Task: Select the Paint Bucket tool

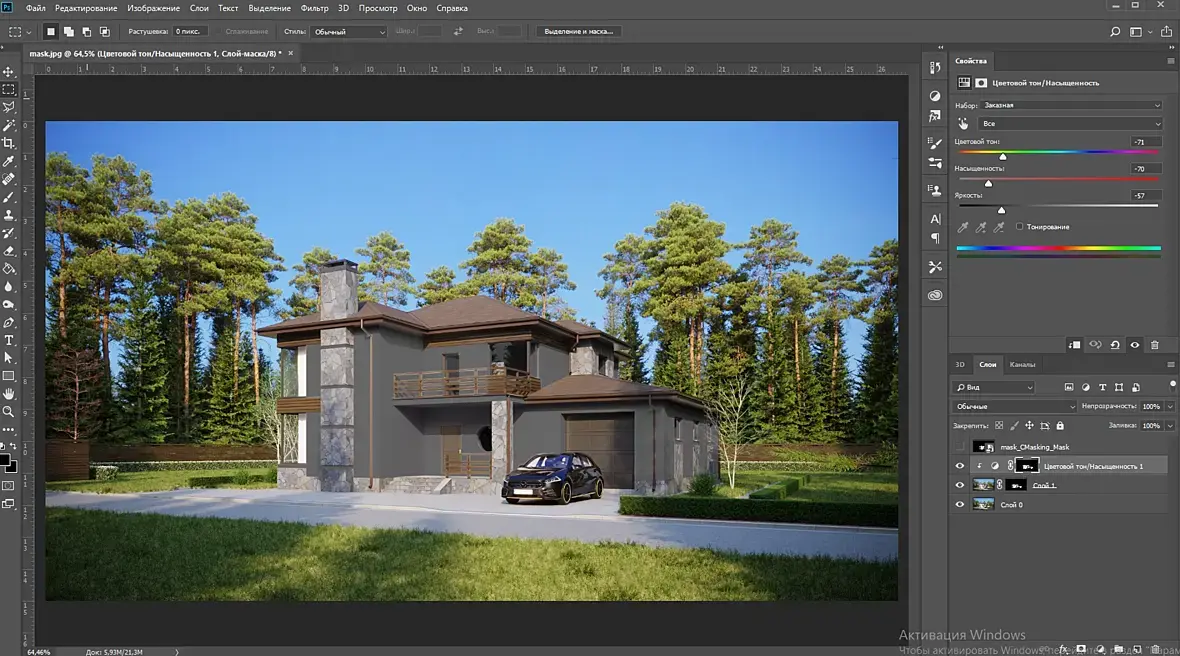Action: (9, 269)
